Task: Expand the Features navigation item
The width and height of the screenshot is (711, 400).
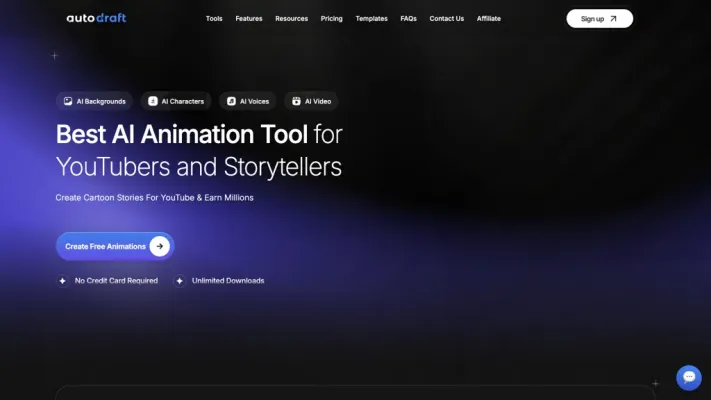Action: click(249, 19)
